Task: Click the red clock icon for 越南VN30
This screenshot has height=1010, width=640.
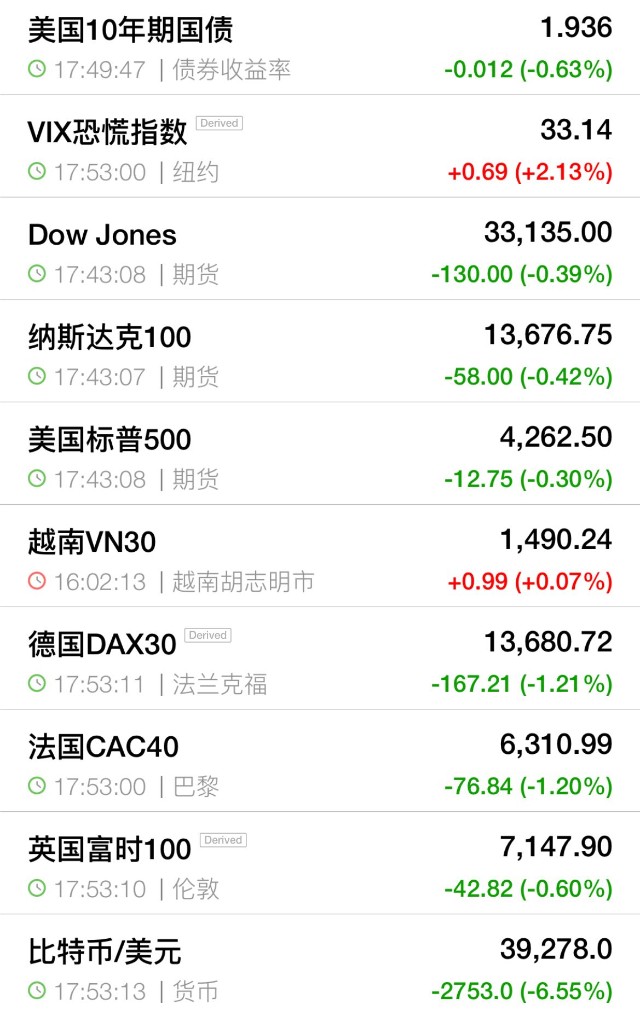Action: coord(37,582)
